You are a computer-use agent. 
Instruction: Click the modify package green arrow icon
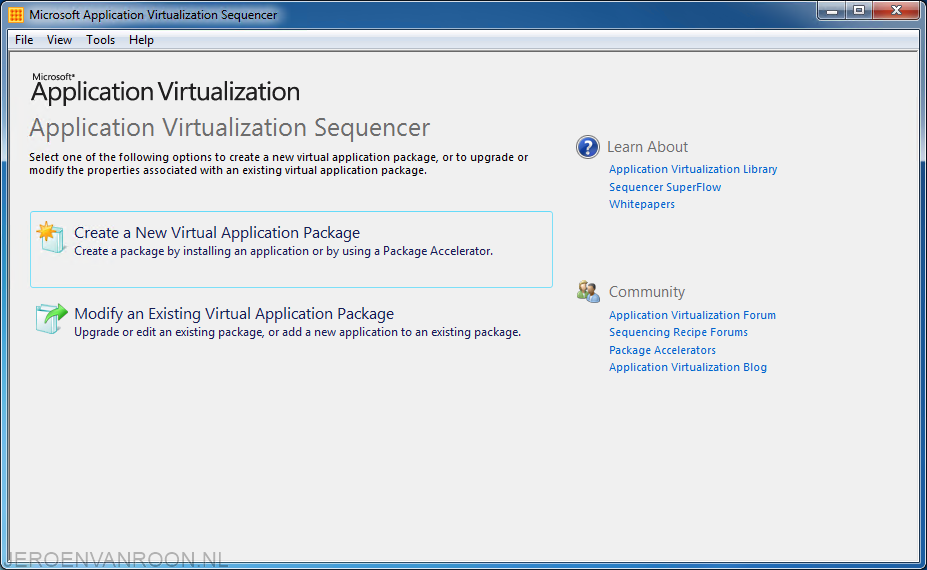51,318
